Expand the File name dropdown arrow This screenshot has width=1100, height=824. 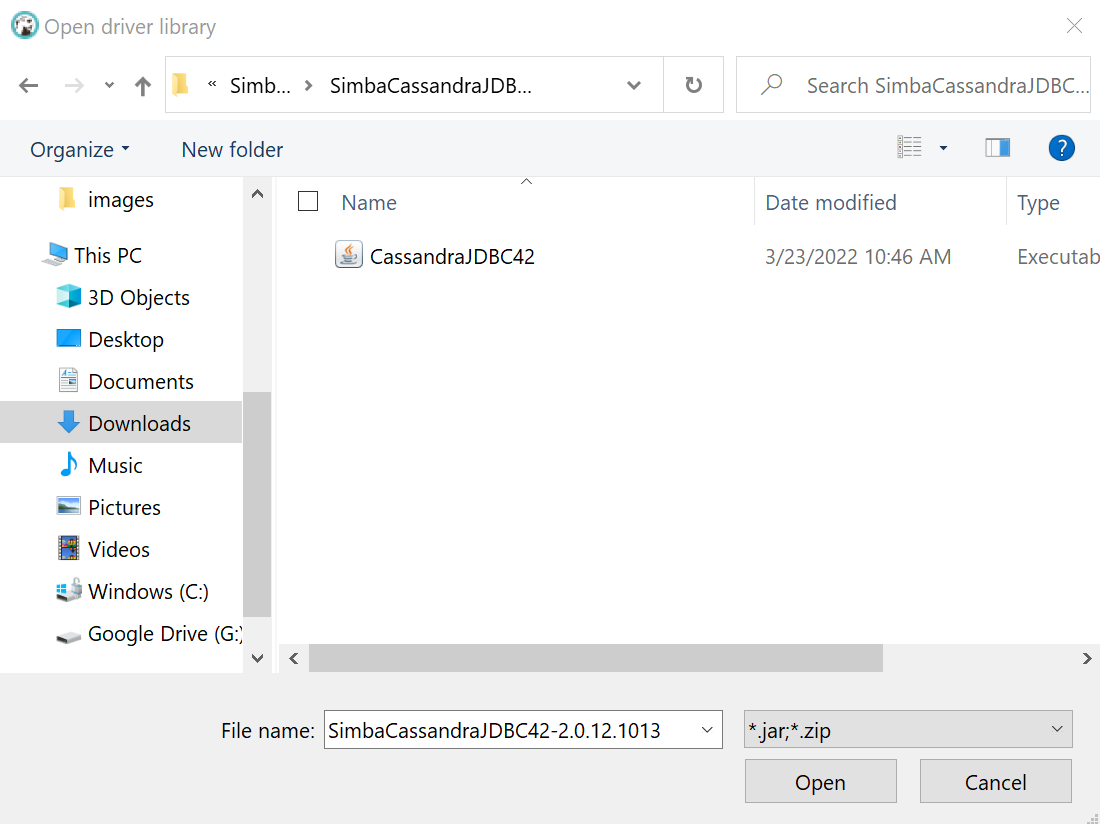(x=707, y=730)
